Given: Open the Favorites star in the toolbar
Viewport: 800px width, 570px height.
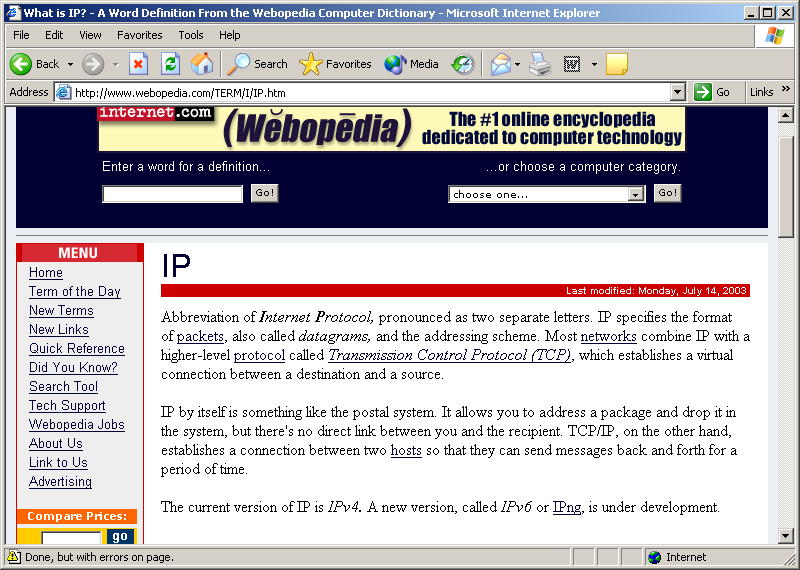Looking at the screenshot, I should tap(336, 64).
